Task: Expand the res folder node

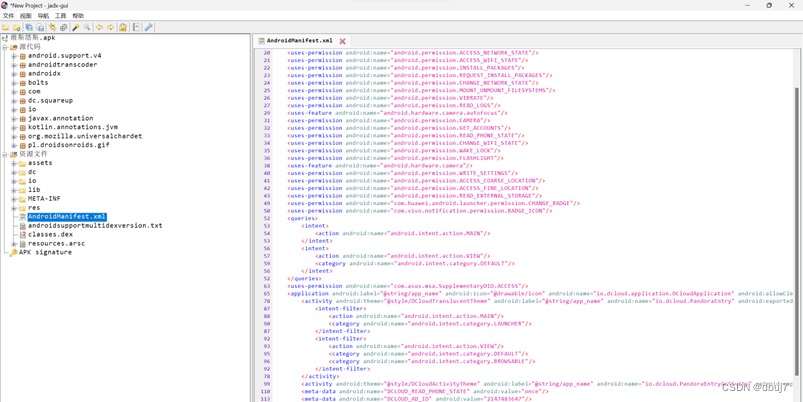Action: tap(14, 208)
